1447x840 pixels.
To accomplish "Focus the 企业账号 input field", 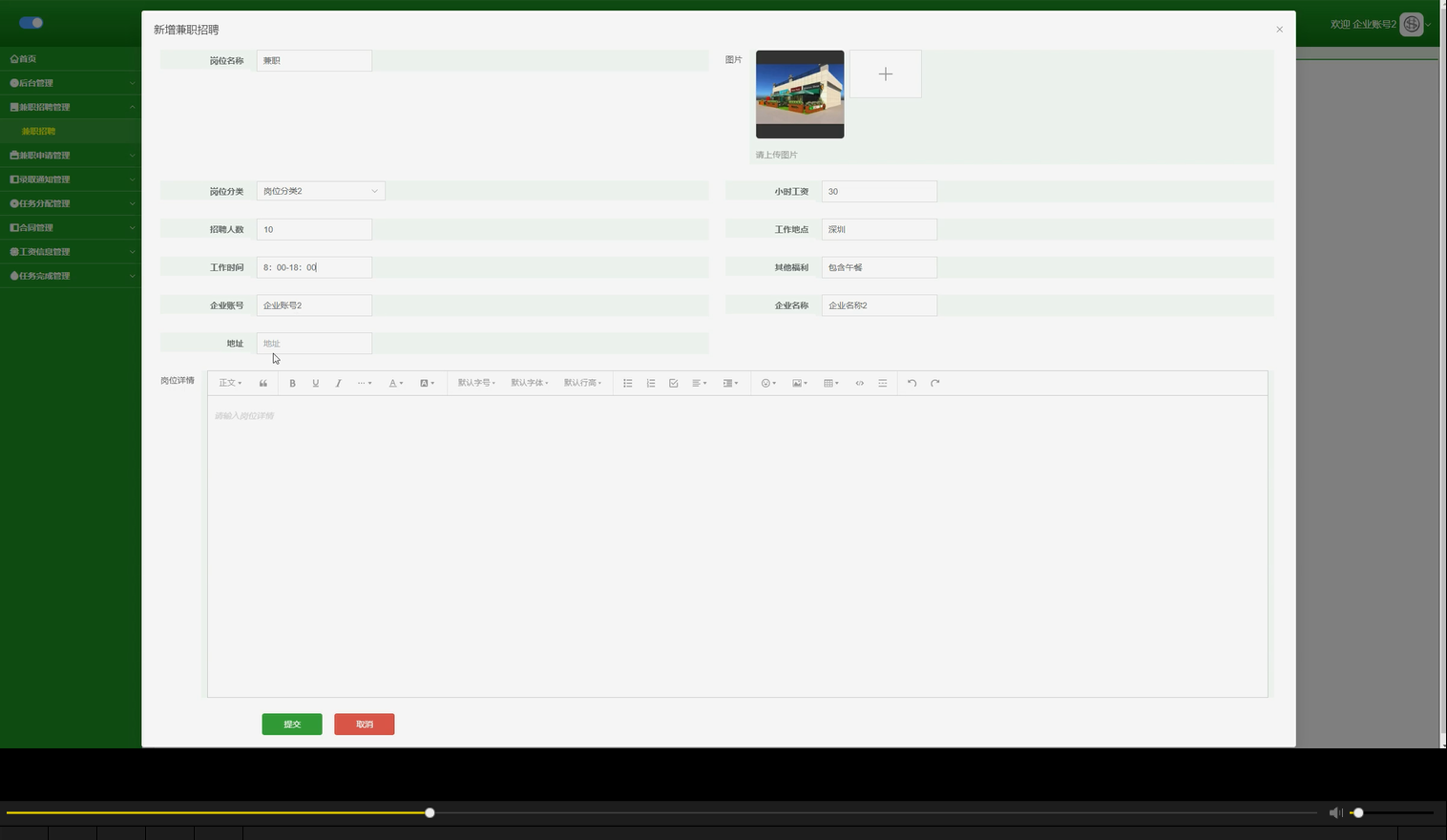I will [314, 305].
